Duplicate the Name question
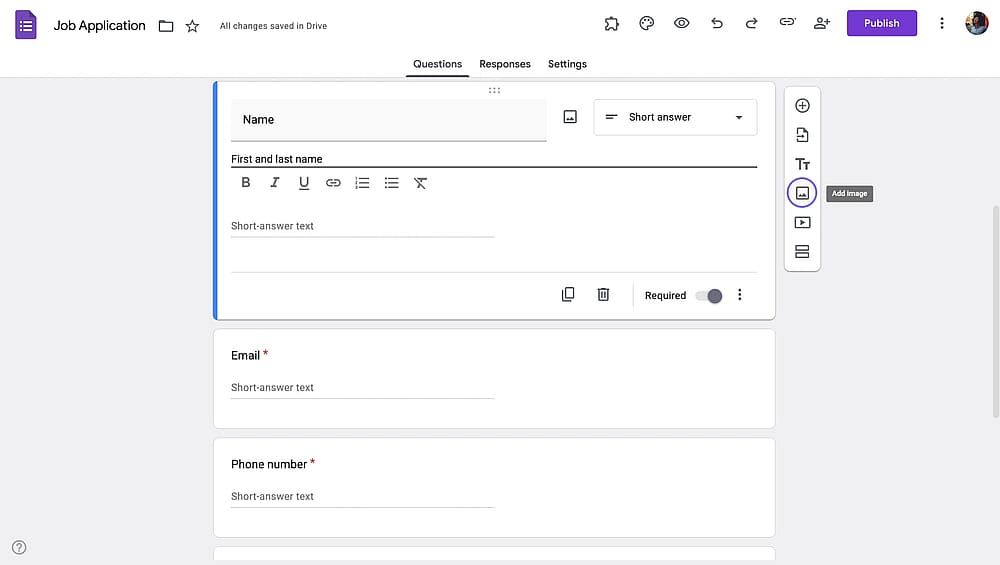Viewport: 1000px width, 565px height. pyautogui.click(x=568, y=295)
